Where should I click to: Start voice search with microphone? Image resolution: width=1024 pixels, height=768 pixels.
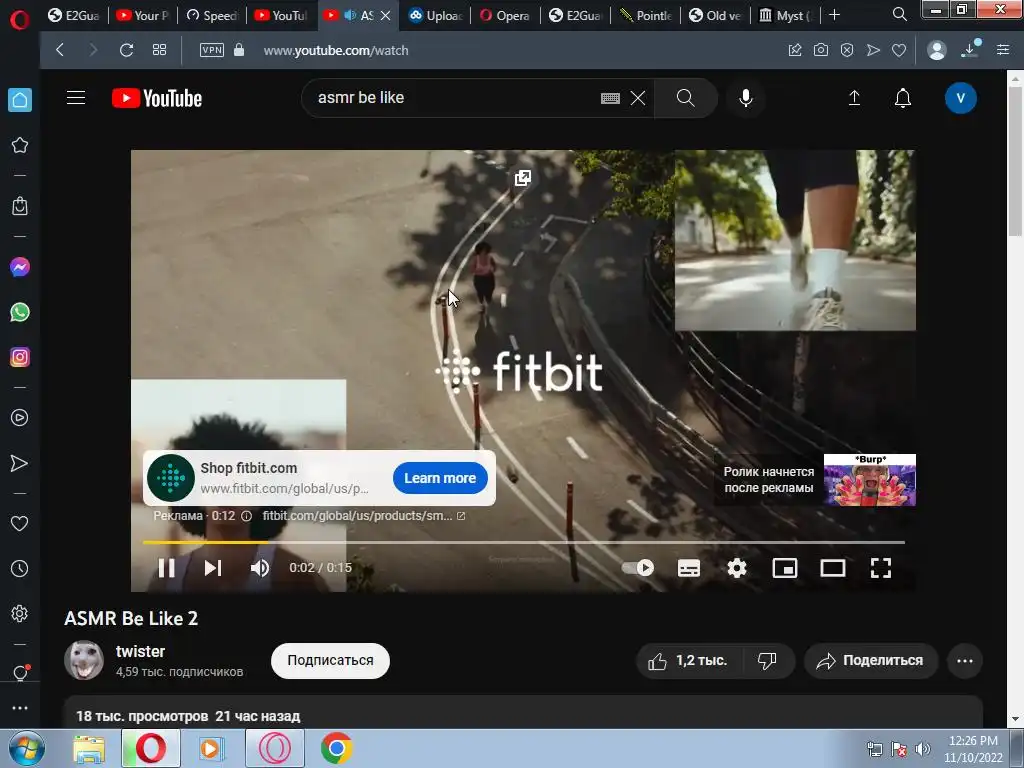tap(746, 98)
